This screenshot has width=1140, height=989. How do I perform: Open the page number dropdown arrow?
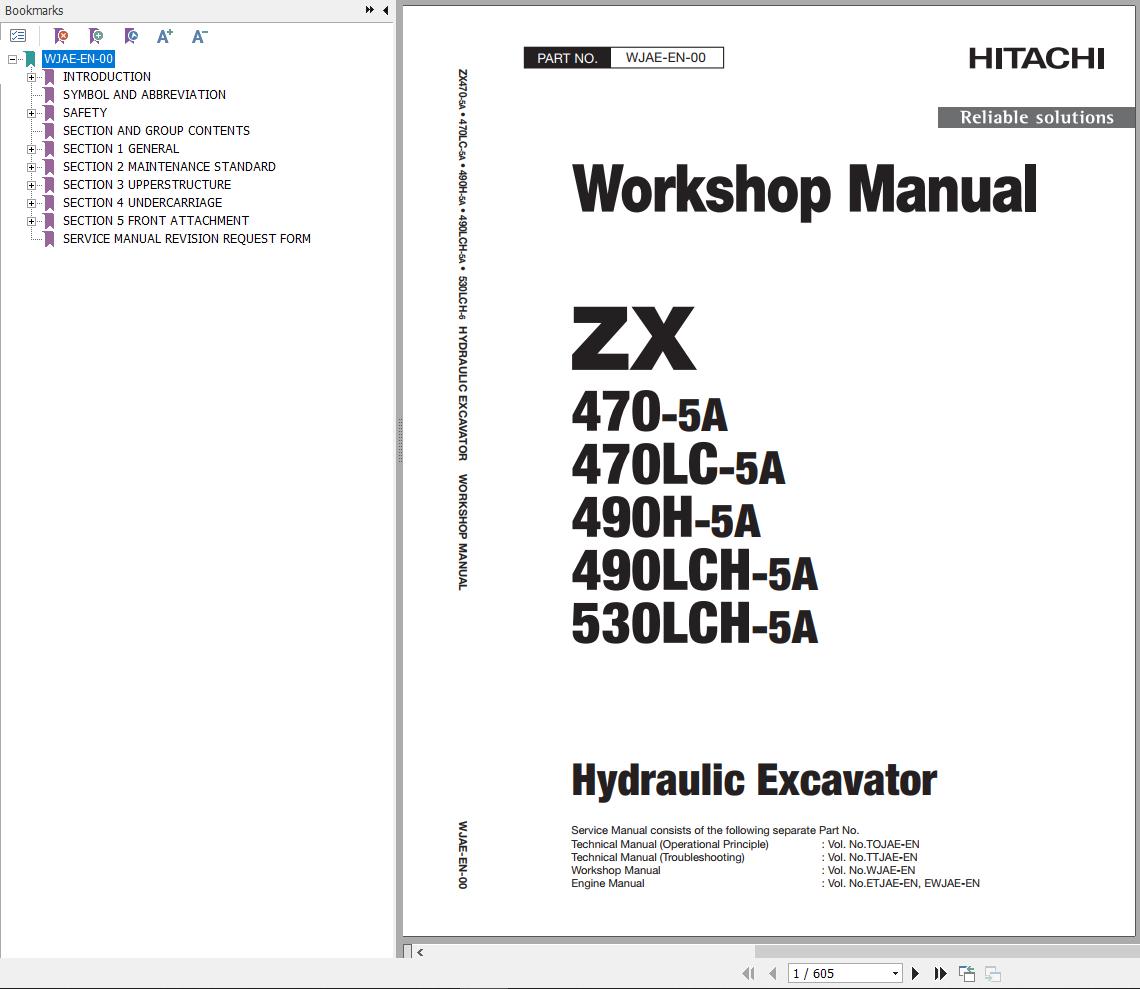pyautogui.click(x=895, y=973)
